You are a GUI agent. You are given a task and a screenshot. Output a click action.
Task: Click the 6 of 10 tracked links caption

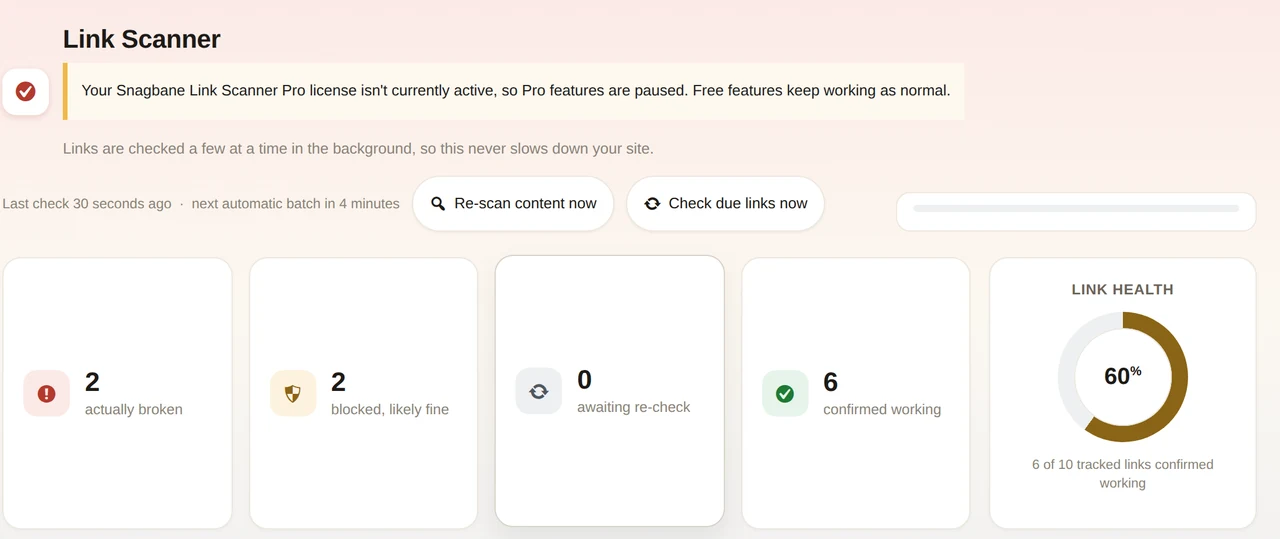point(1123,473)
